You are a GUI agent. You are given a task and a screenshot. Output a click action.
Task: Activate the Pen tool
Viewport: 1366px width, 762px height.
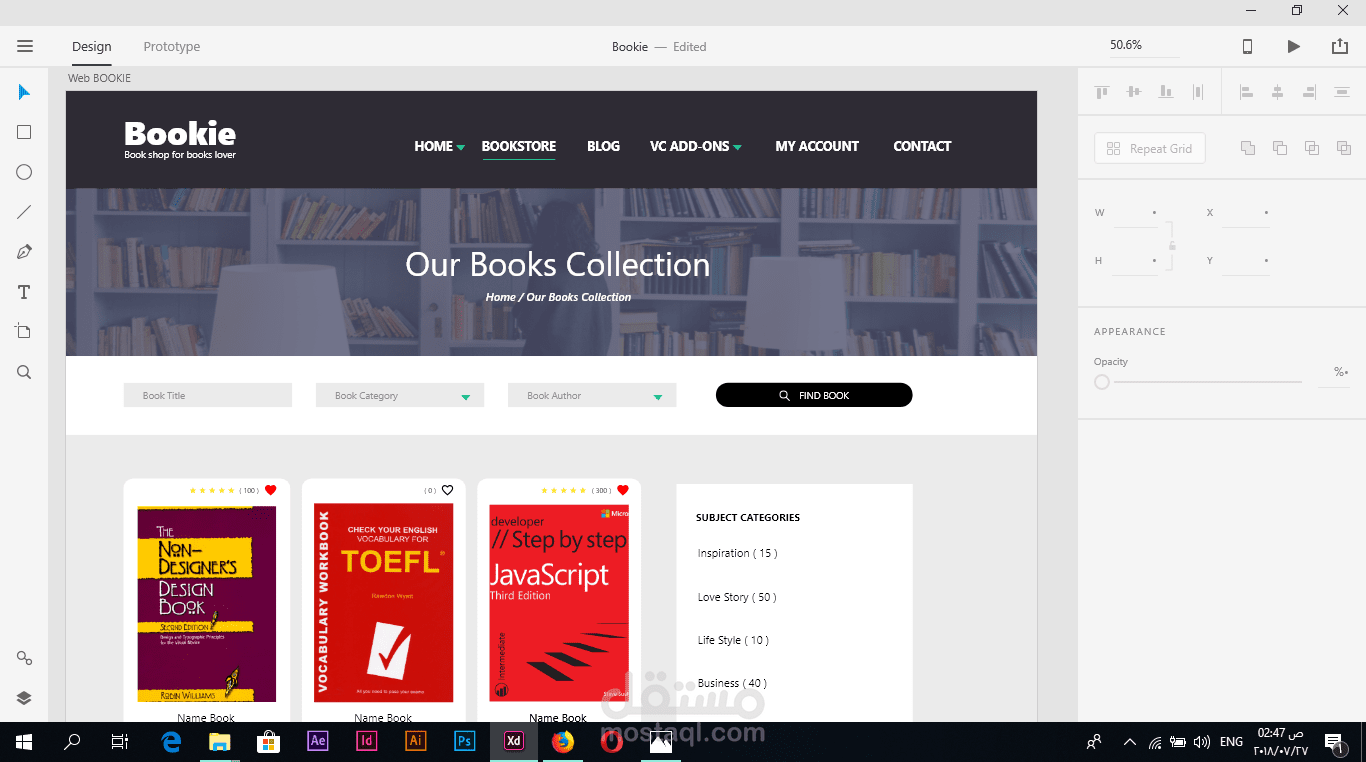(25, 252)
